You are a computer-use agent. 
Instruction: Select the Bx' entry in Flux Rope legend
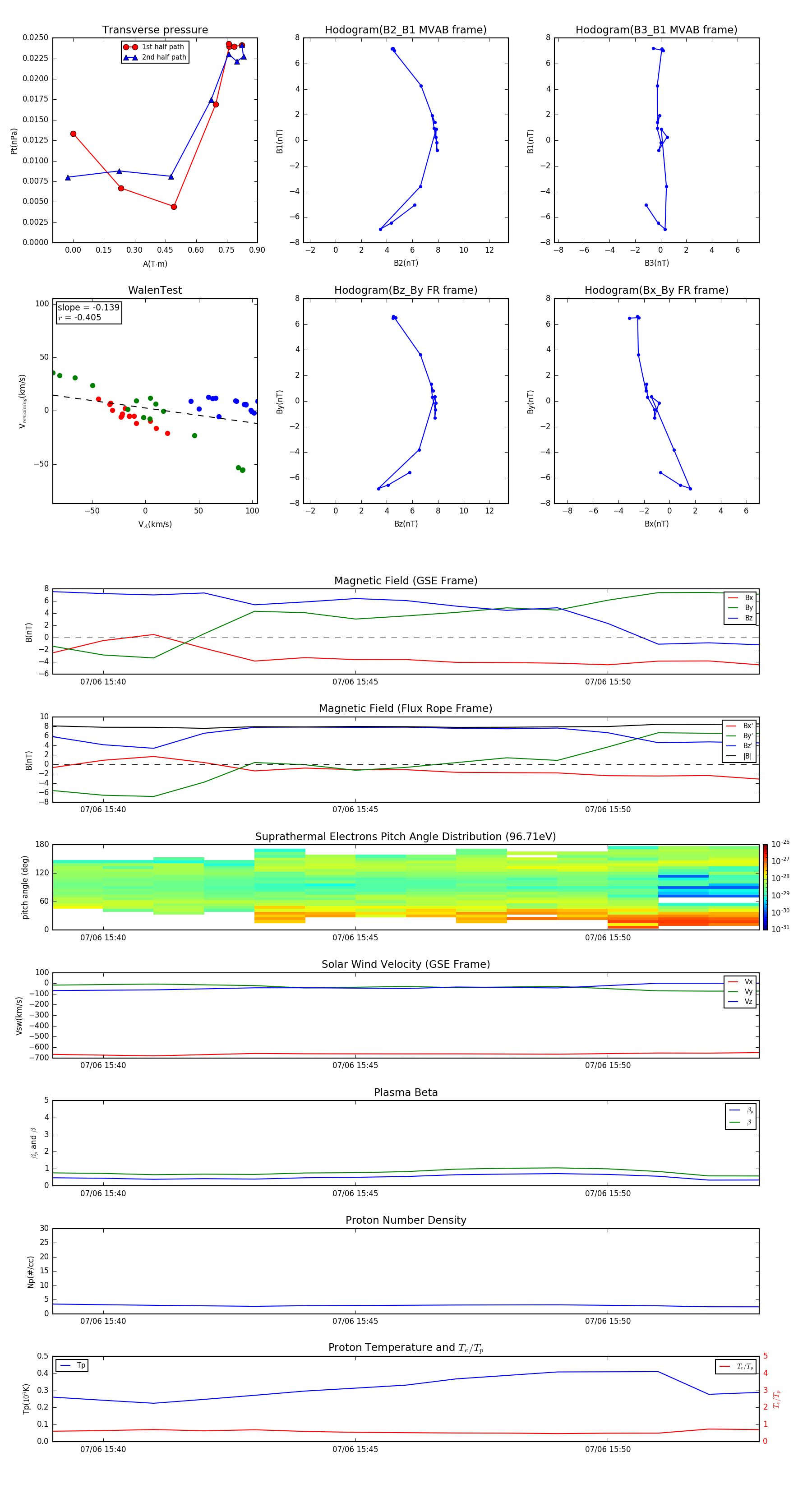(x=739, y=726)
